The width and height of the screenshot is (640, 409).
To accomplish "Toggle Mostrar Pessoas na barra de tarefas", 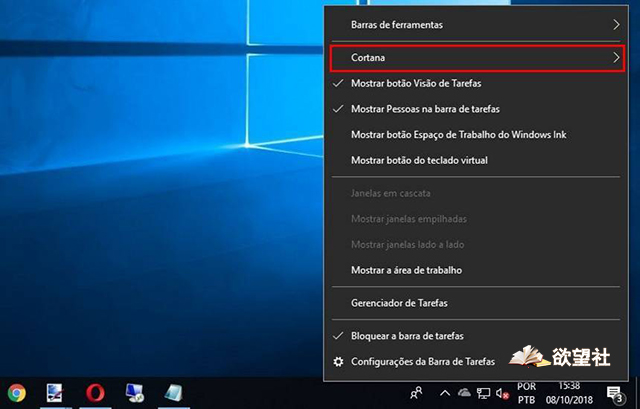I will [476, 109].
